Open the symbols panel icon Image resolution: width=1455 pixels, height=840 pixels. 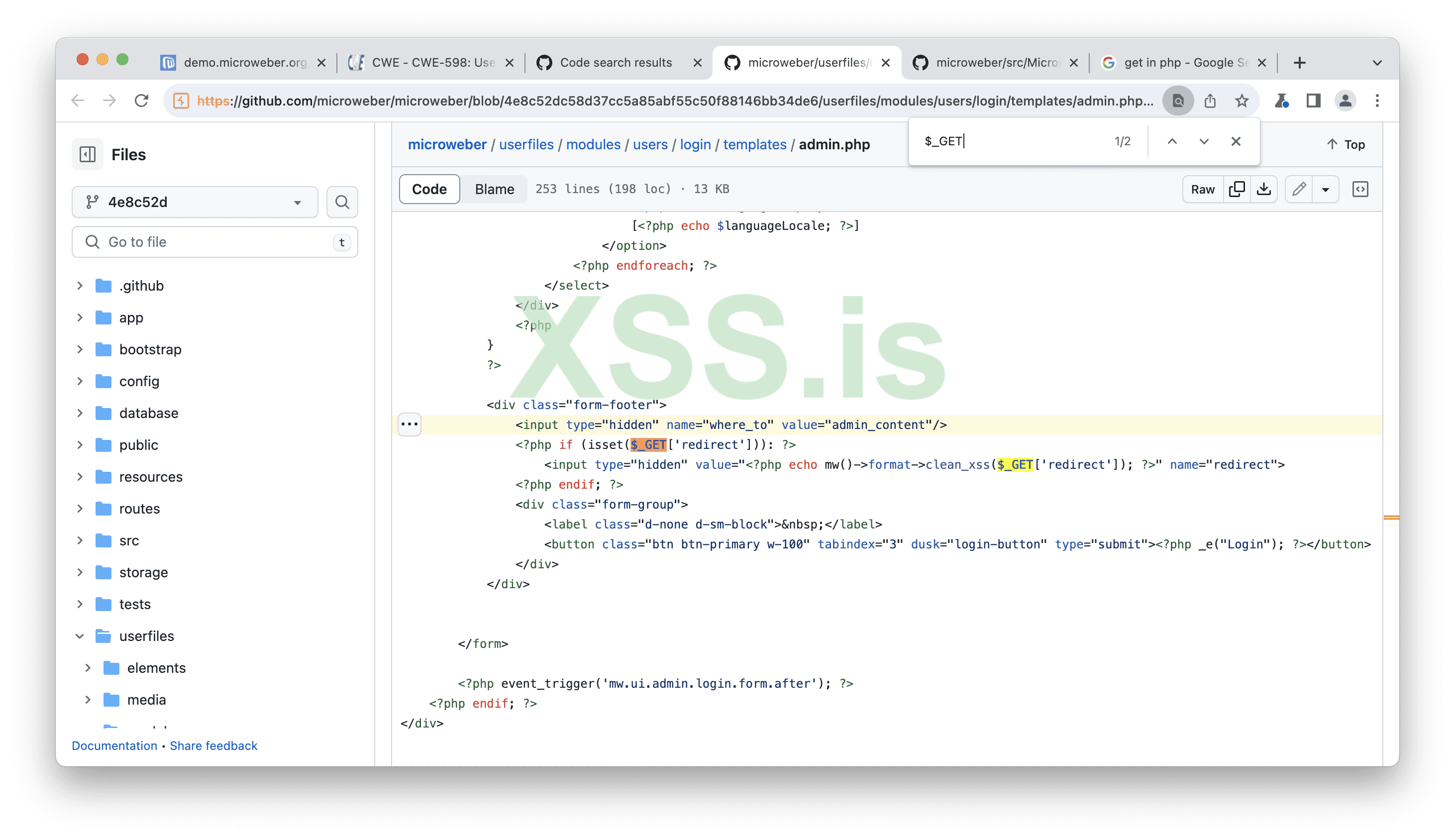(x=1360, y=189)
